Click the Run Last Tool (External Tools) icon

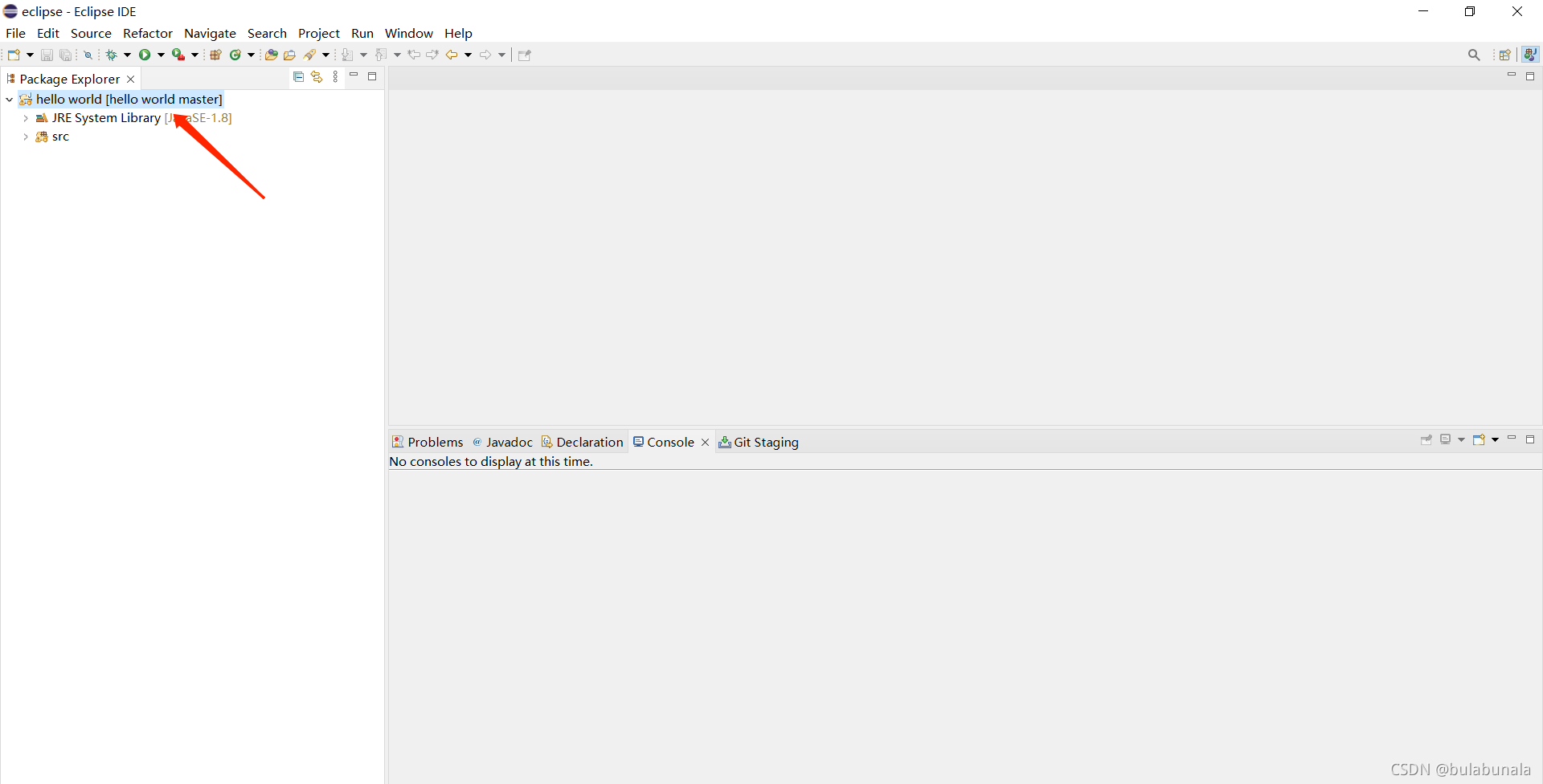178,55
